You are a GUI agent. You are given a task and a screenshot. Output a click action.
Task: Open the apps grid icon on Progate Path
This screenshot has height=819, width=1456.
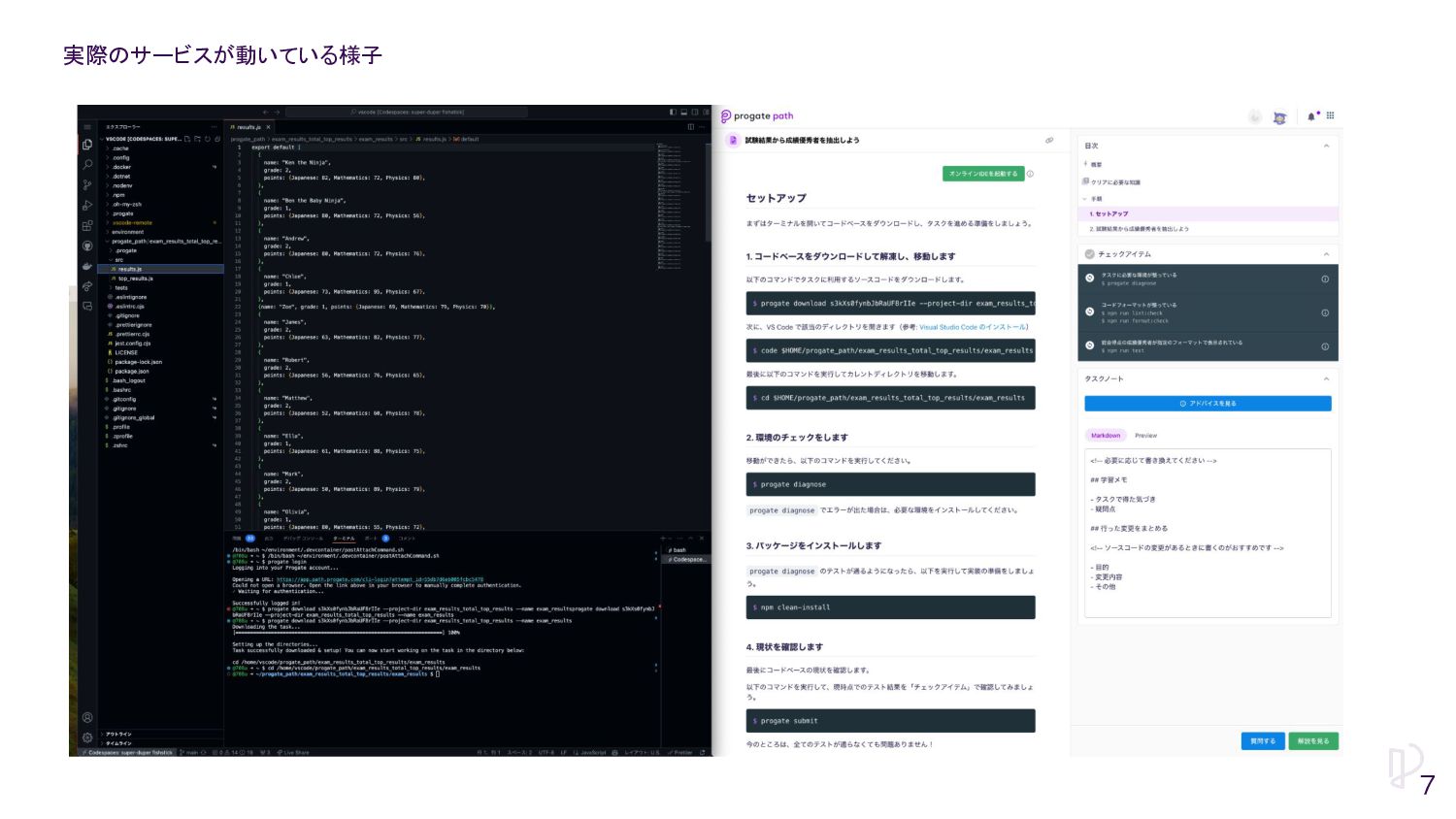(1331, 115)
